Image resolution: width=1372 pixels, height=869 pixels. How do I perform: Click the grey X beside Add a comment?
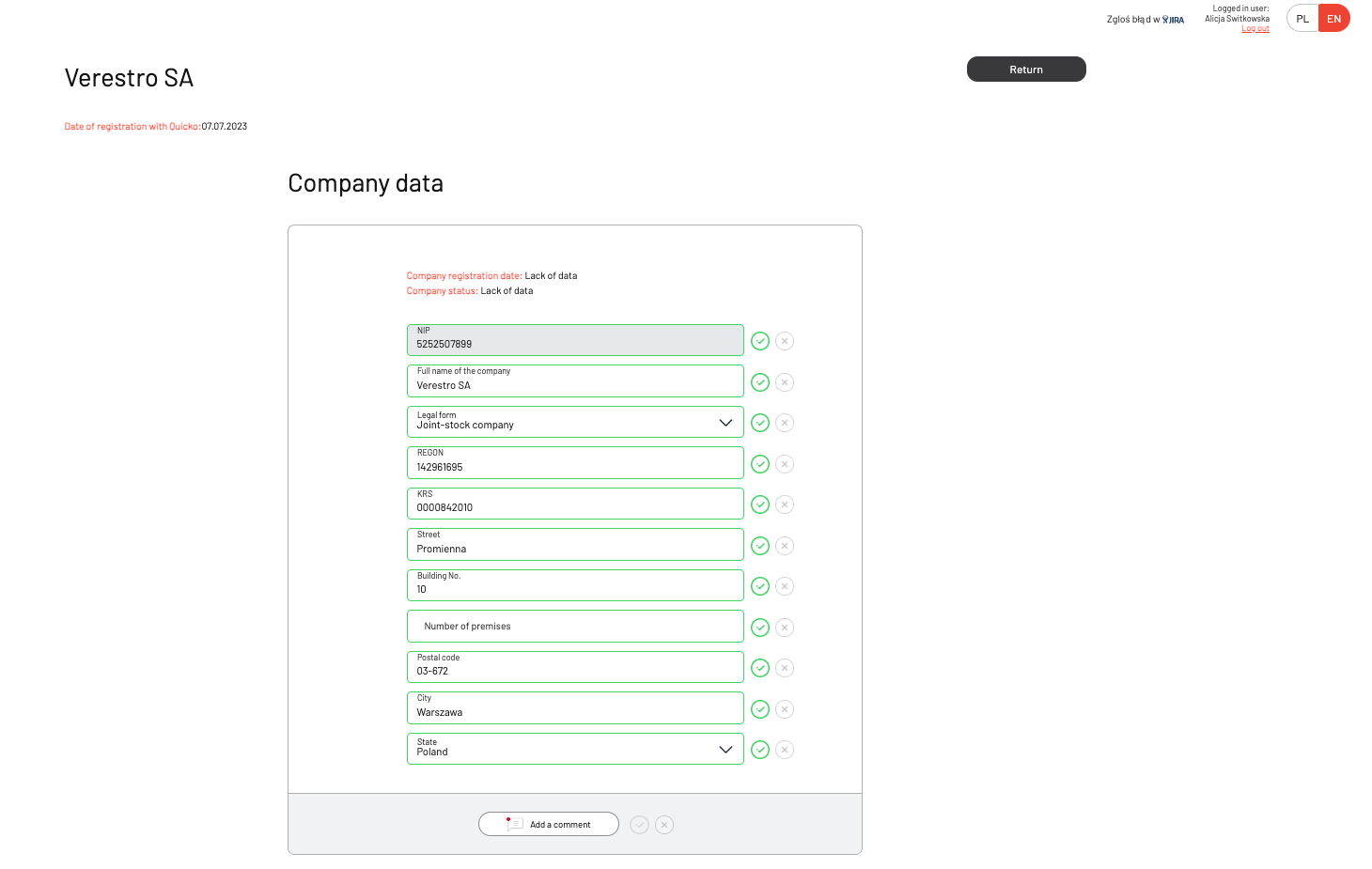pos(664,825)
